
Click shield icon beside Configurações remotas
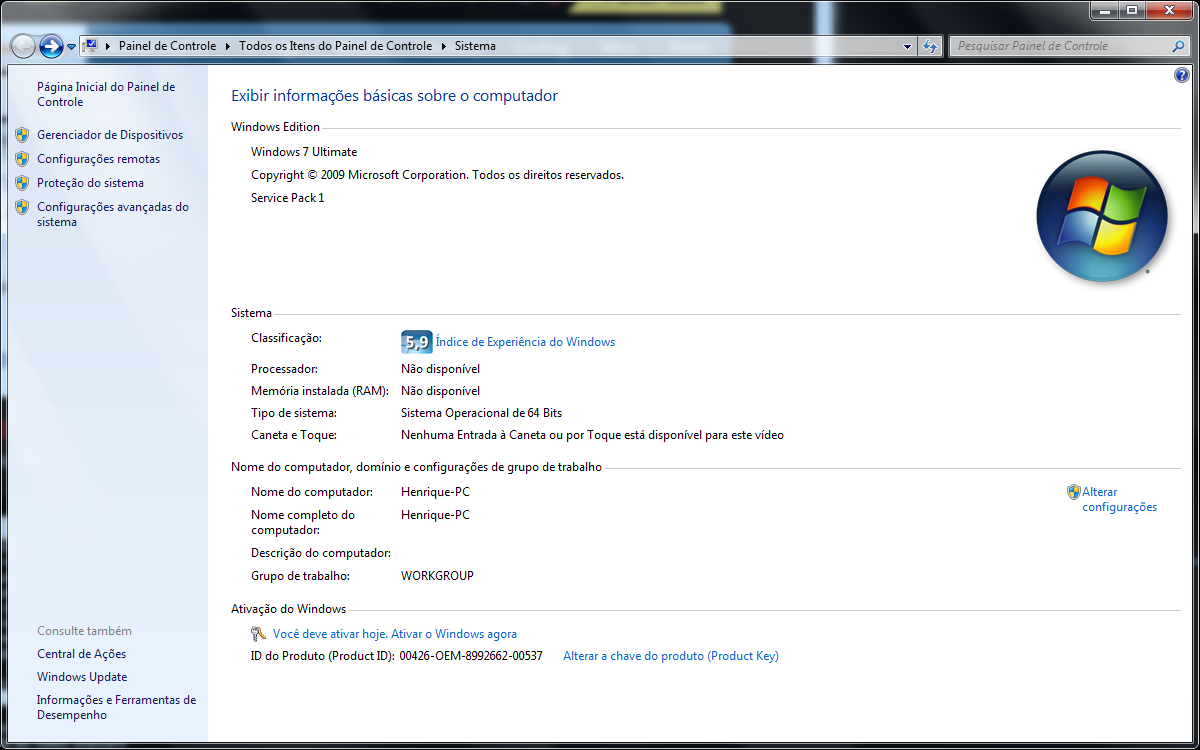22,159
